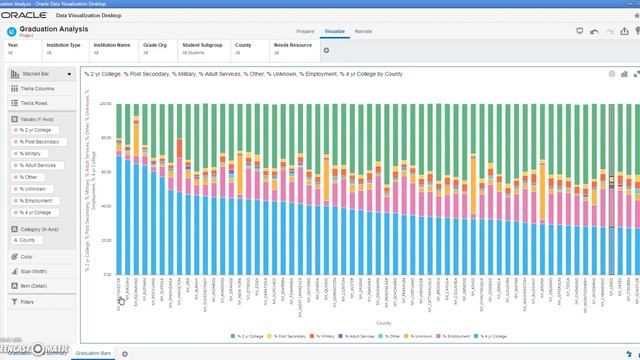Click the % 4 yr College value pill
640x360 pixels.
pyautogui.click(x=35, y=213)
